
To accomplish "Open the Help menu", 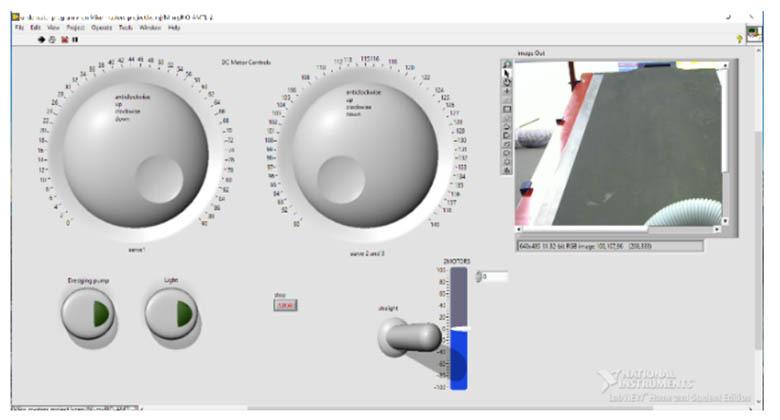I will tap(174, 27).
